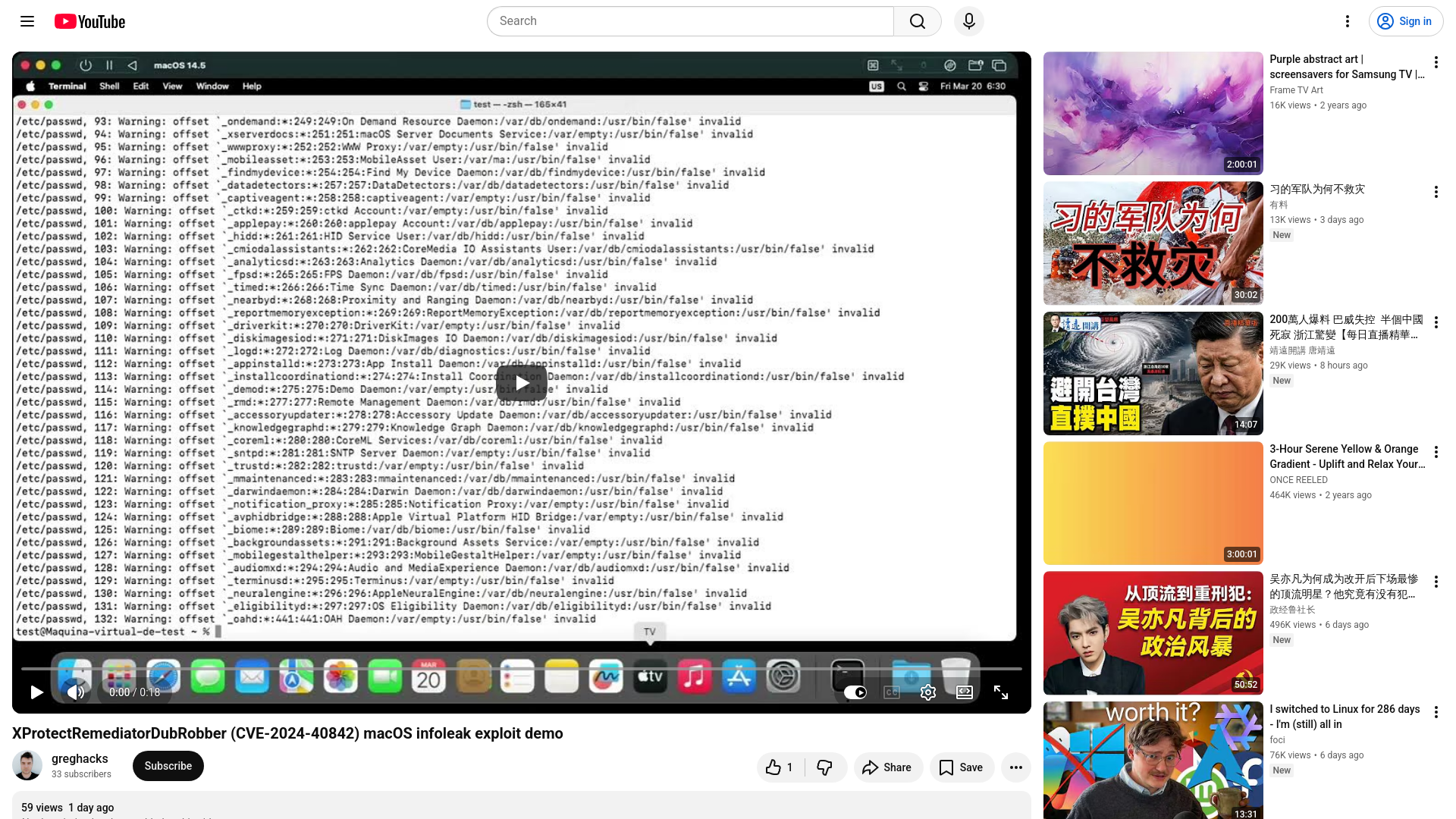Open options for 习的军队为何不救灾 video
This screenshot has height=819, width=1456.
click(x=1436, y=192)
